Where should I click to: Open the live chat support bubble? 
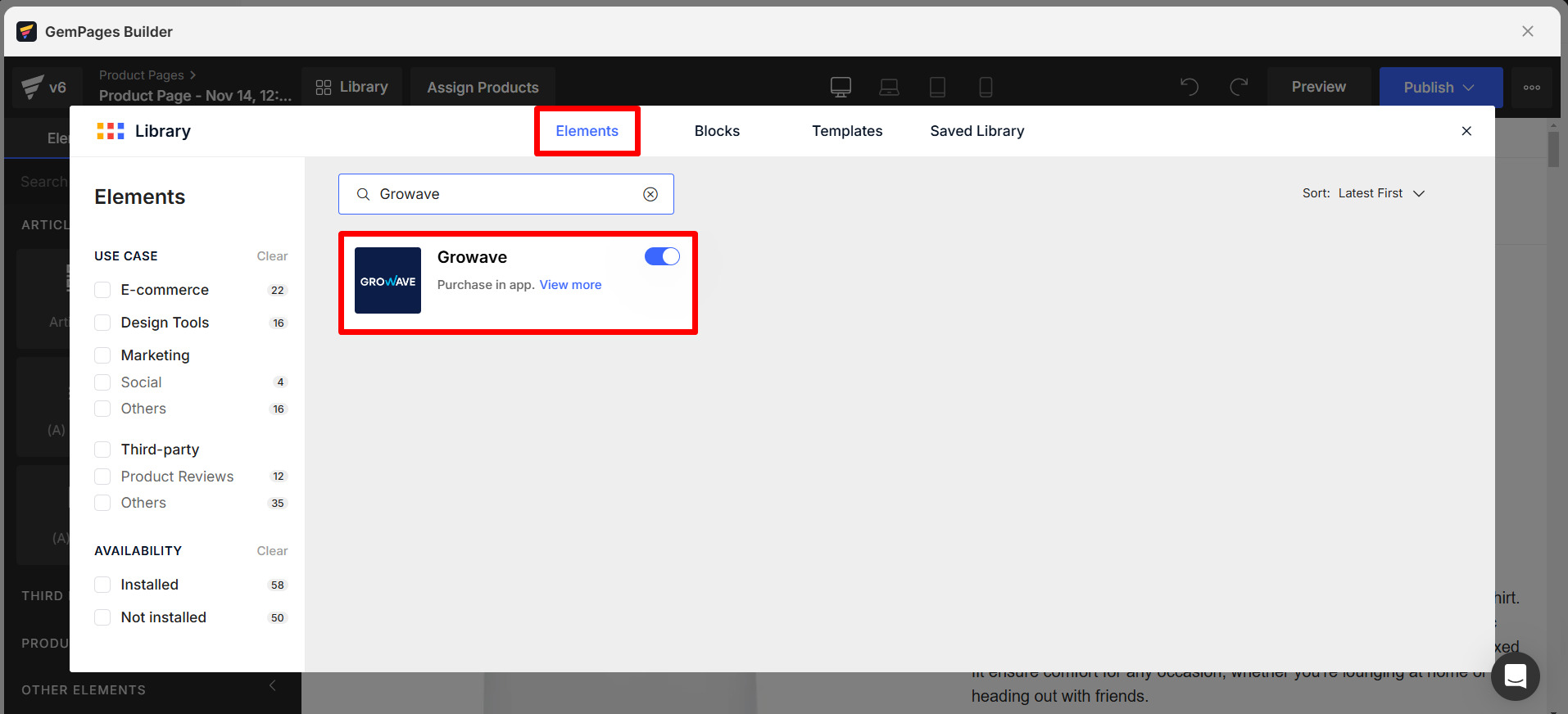coord(1515,676)
